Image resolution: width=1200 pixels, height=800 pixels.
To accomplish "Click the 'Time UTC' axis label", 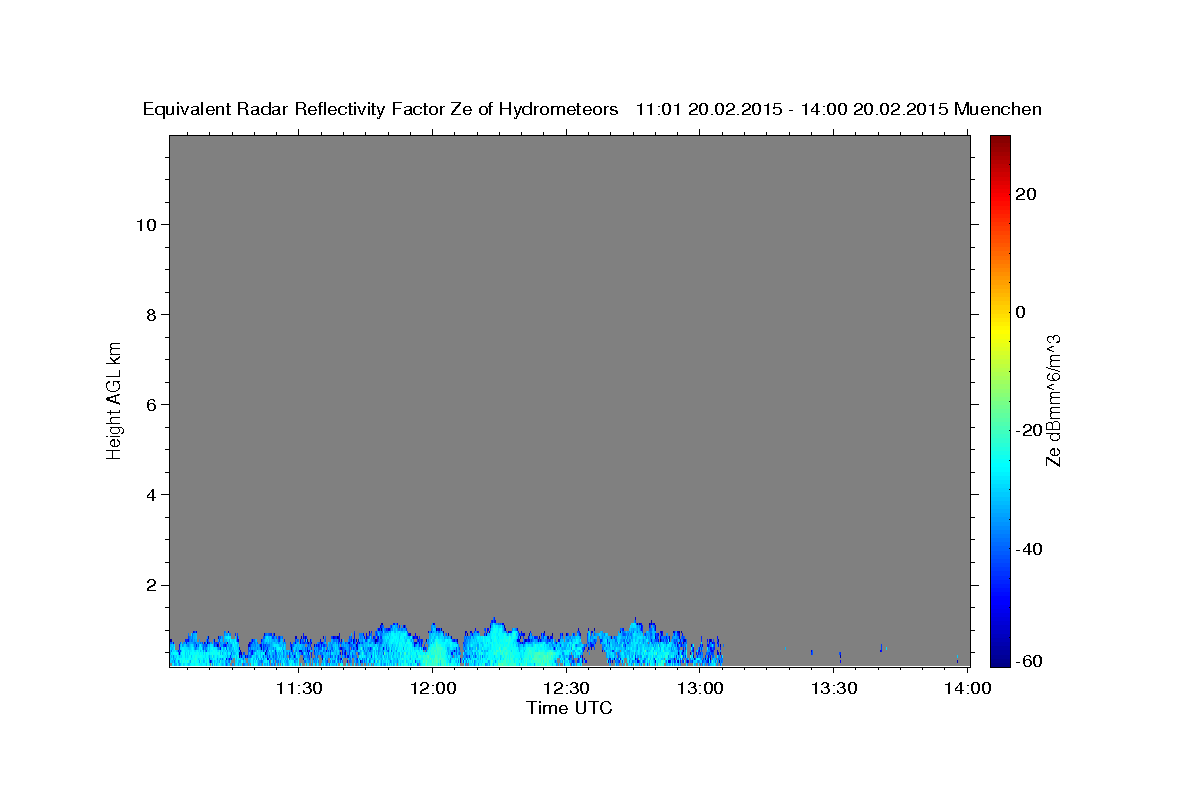I will [x=569, y=708].
